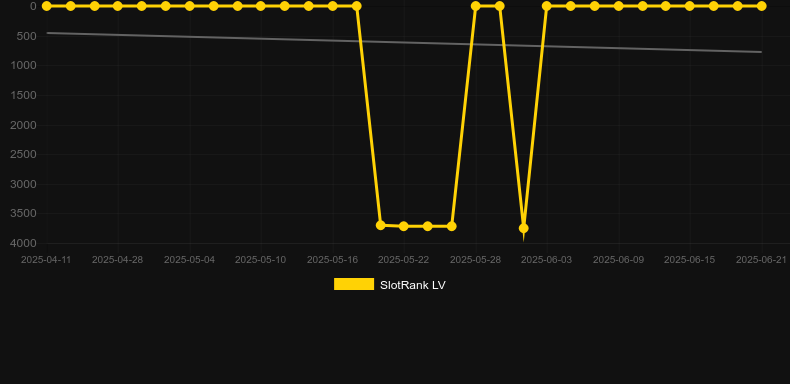Click the data point at 2025-05-10
Image resolution: width=790 pixels, height=384 pixels.
coord(260,6)
